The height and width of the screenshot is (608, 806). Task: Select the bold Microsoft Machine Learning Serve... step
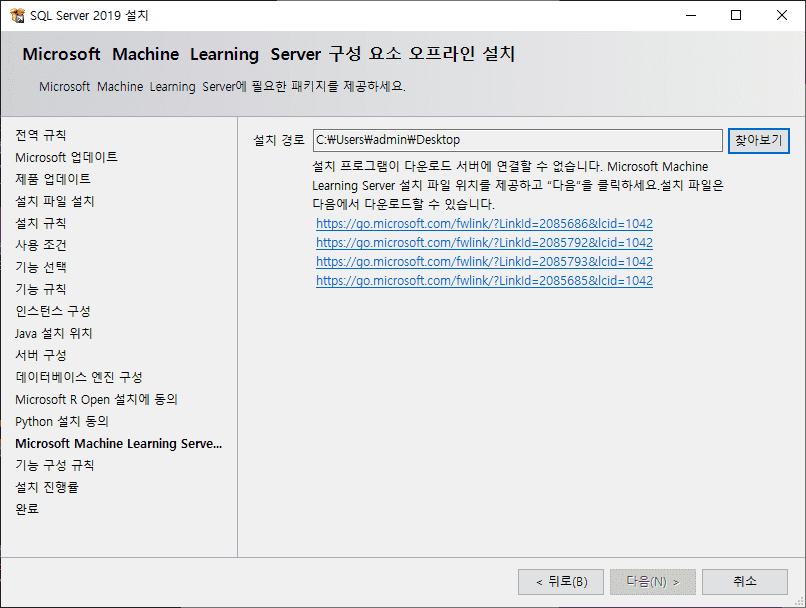(x=119, y=444)
